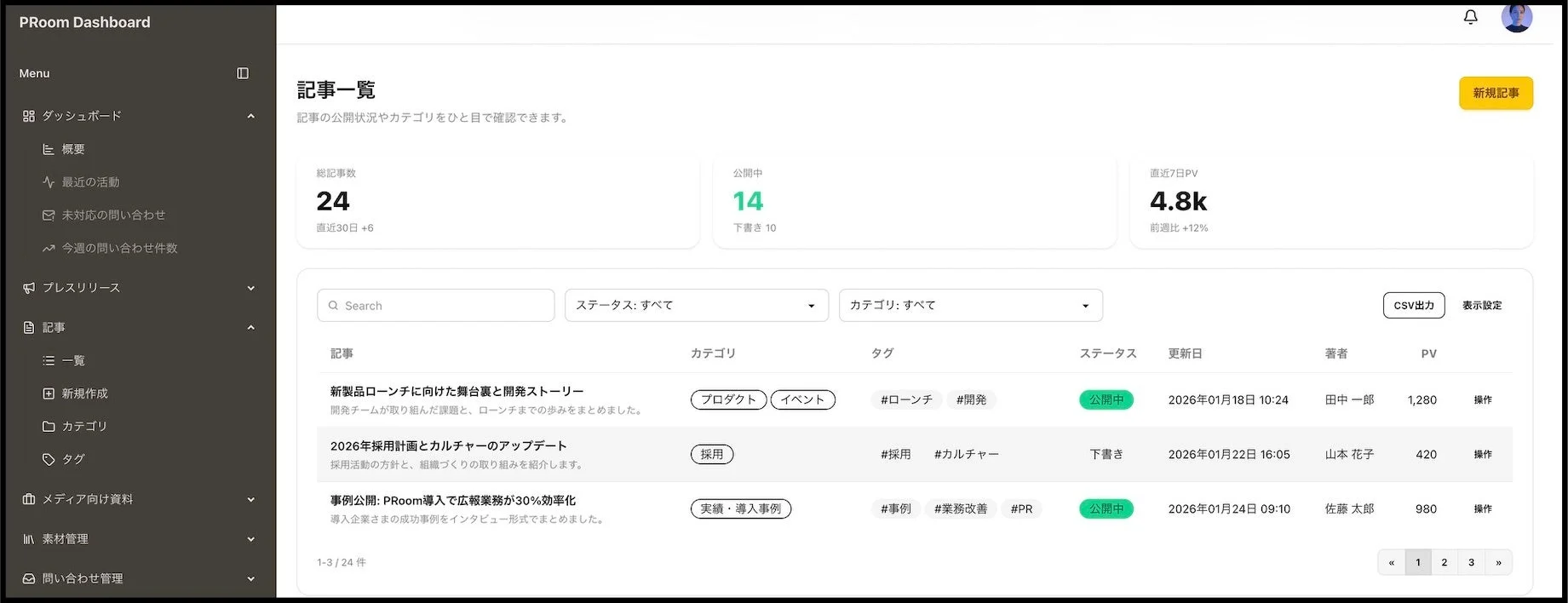Click the イベント category badge
Screen dimensions: 1568x603
pos(803,399)
